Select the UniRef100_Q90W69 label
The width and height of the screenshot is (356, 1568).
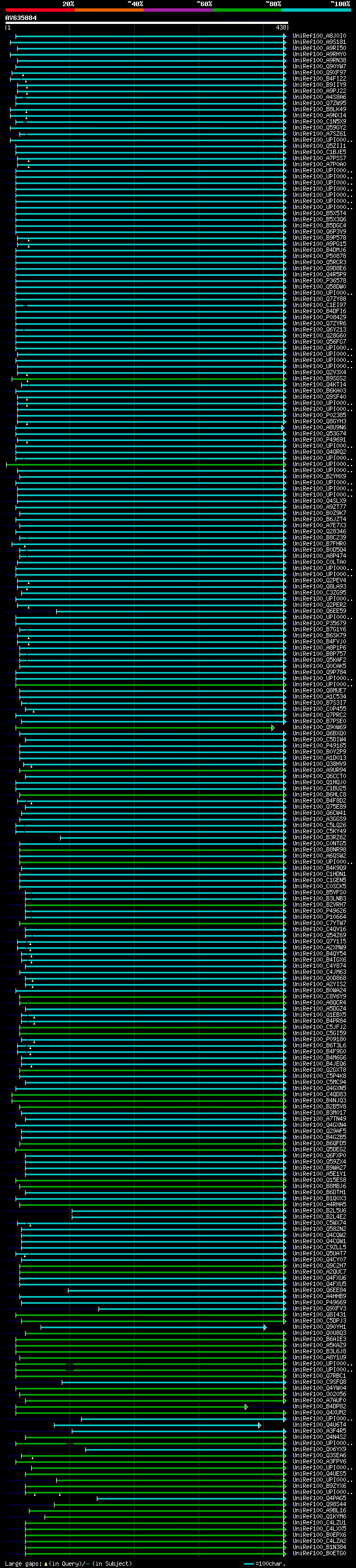(319, 728)
